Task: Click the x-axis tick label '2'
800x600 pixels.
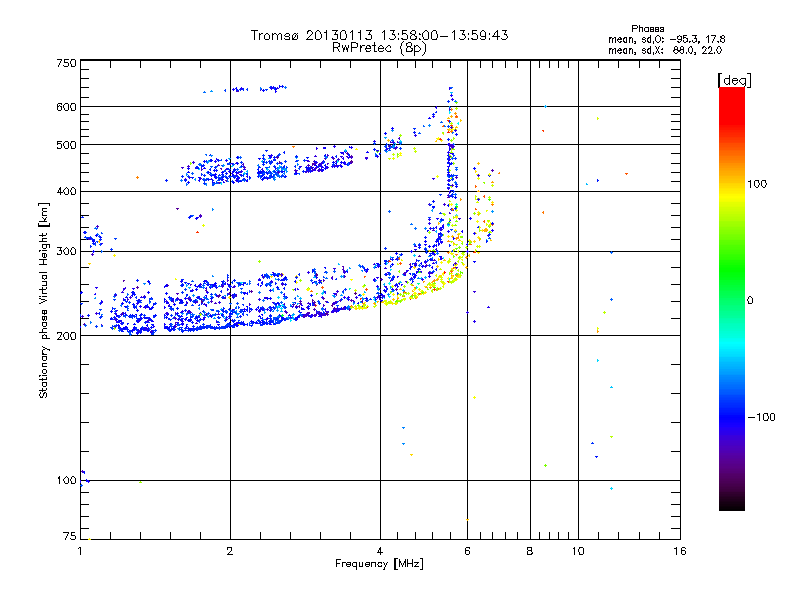Action: click(230, 551)
